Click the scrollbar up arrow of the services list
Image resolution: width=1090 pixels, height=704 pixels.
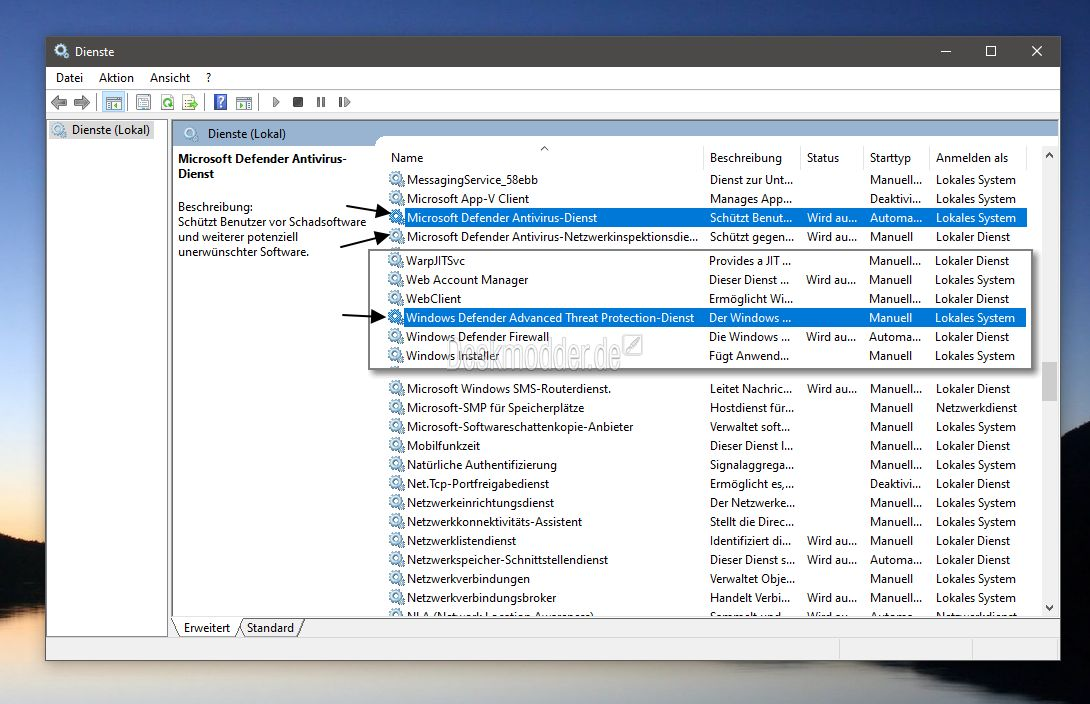[1050, 156]
